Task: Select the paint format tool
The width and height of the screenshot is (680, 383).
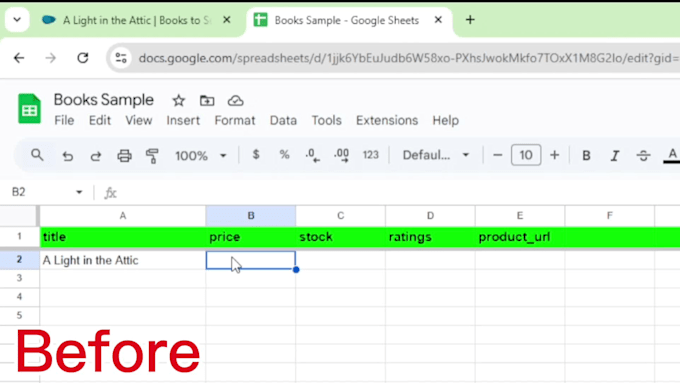Action: [x=152, y=155]
